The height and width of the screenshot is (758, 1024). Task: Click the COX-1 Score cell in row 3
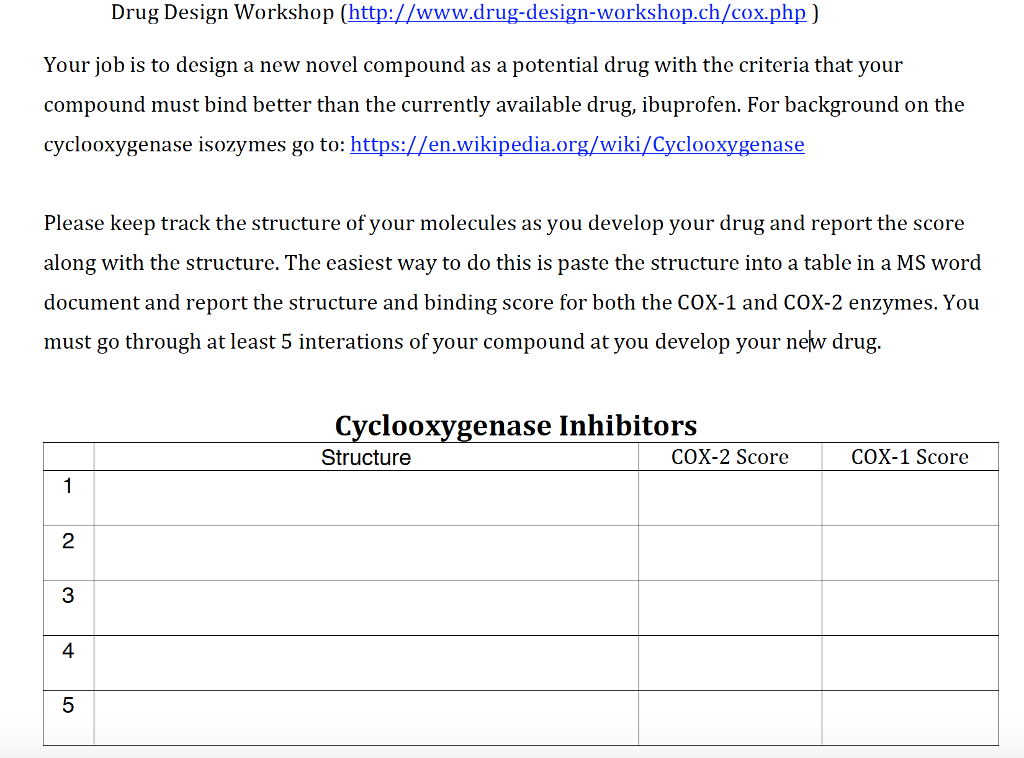(910, 608)
